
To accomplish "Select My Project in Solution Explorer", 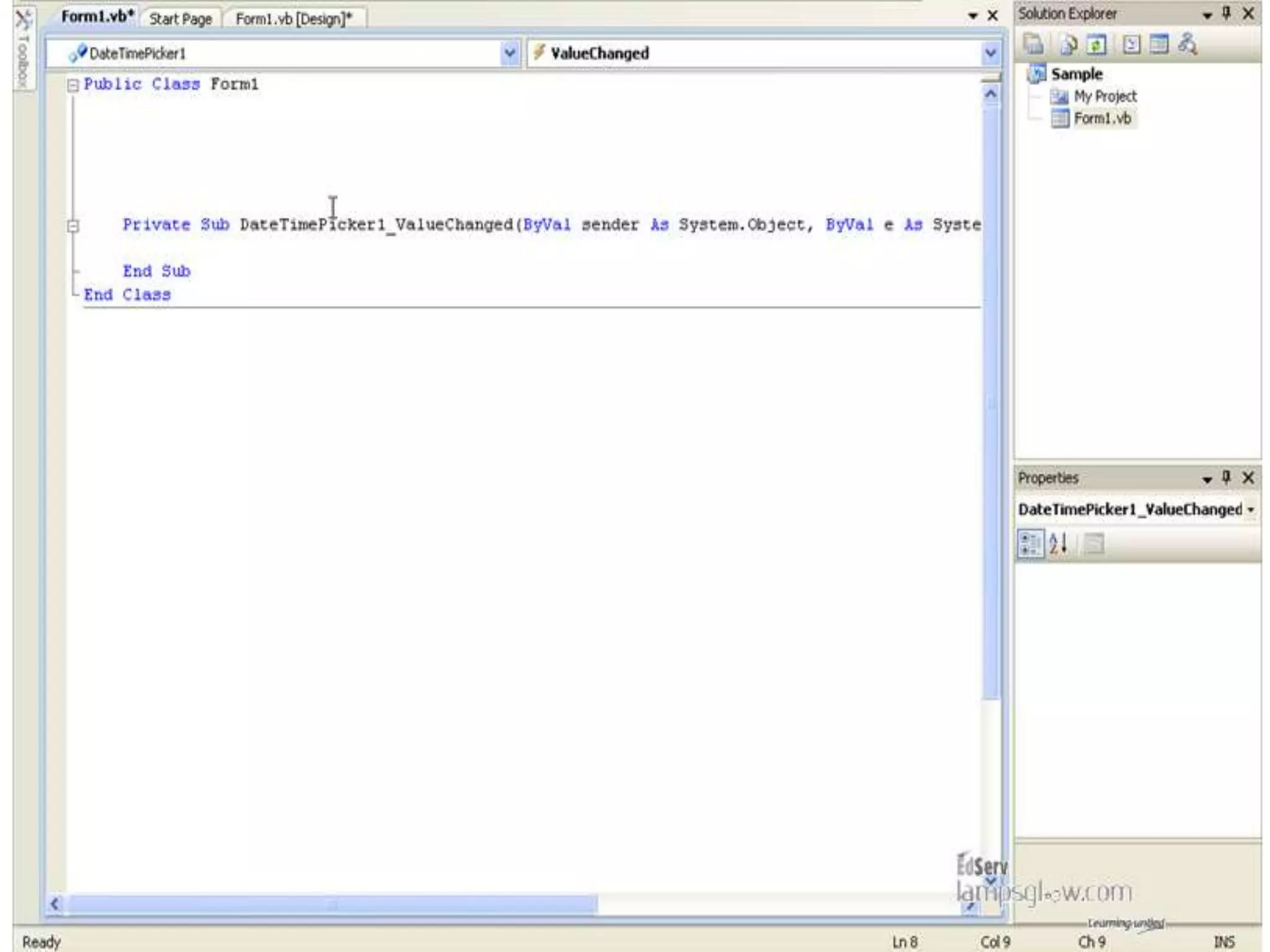I will click(1105, 97).
